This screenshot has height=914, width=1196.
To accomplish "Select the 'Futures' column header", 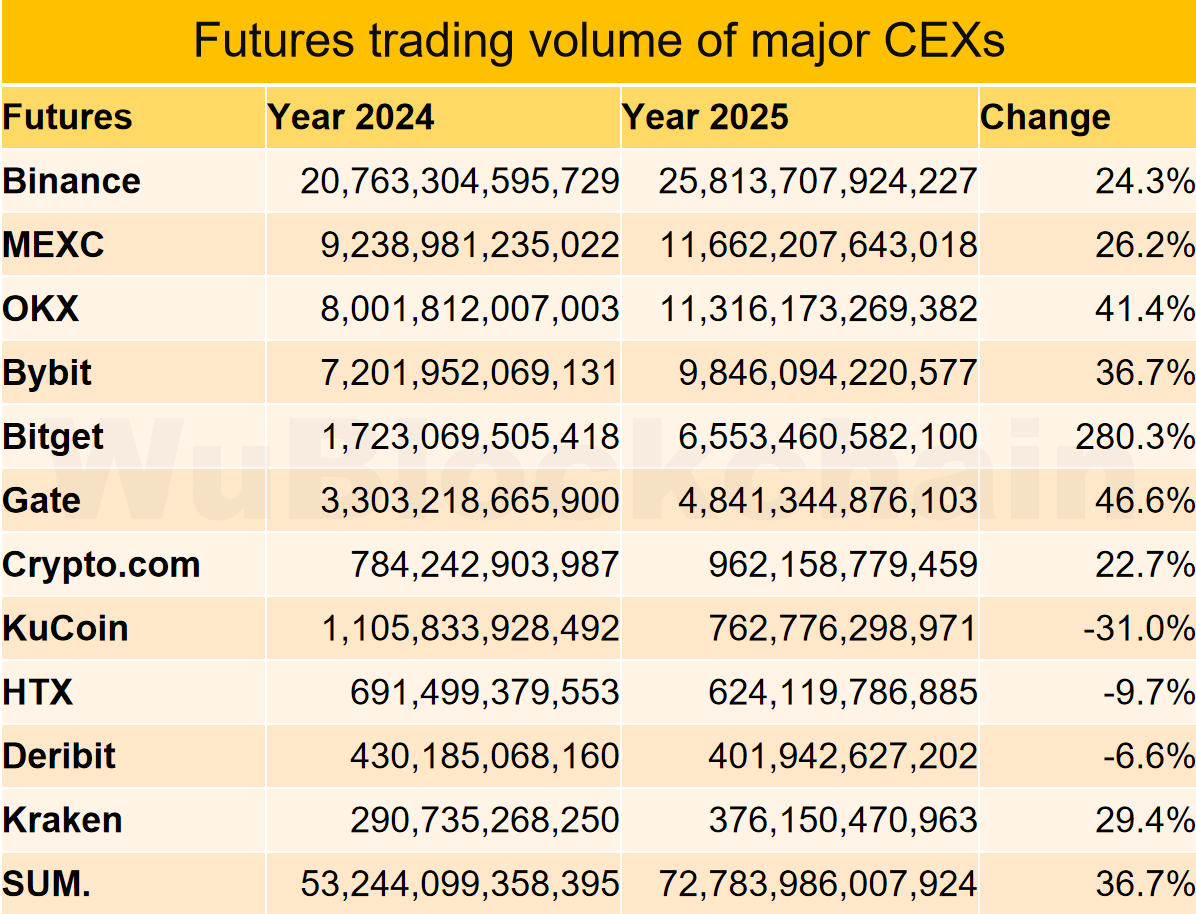I will 68,117.
